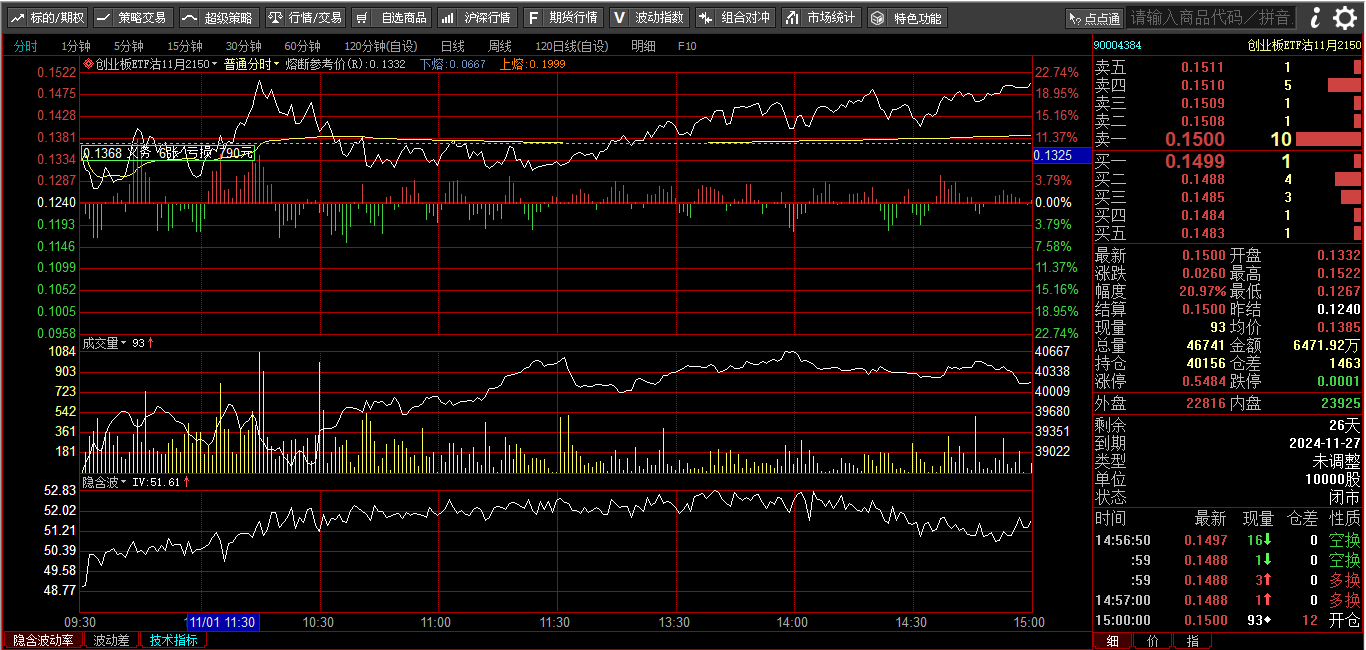Open 组合对冲 portfolio hedge

pyautogui.click(x=735, y=18)
